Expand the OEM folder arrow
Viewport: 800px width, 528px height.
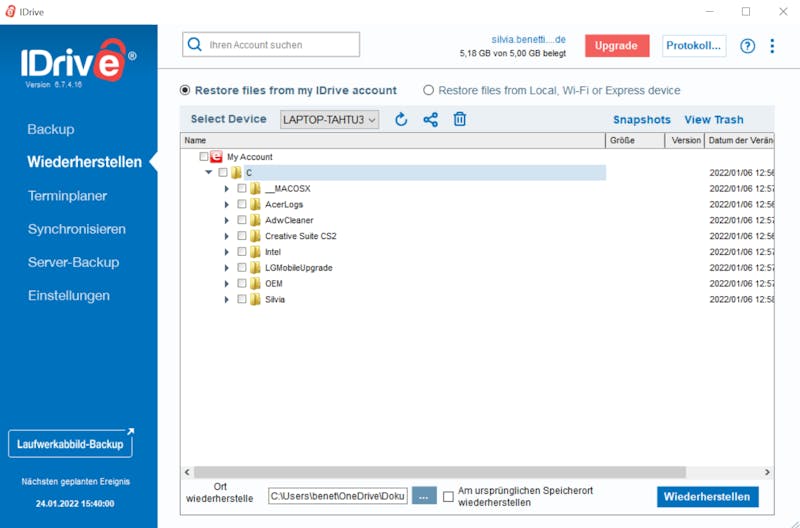click(227, 284)
